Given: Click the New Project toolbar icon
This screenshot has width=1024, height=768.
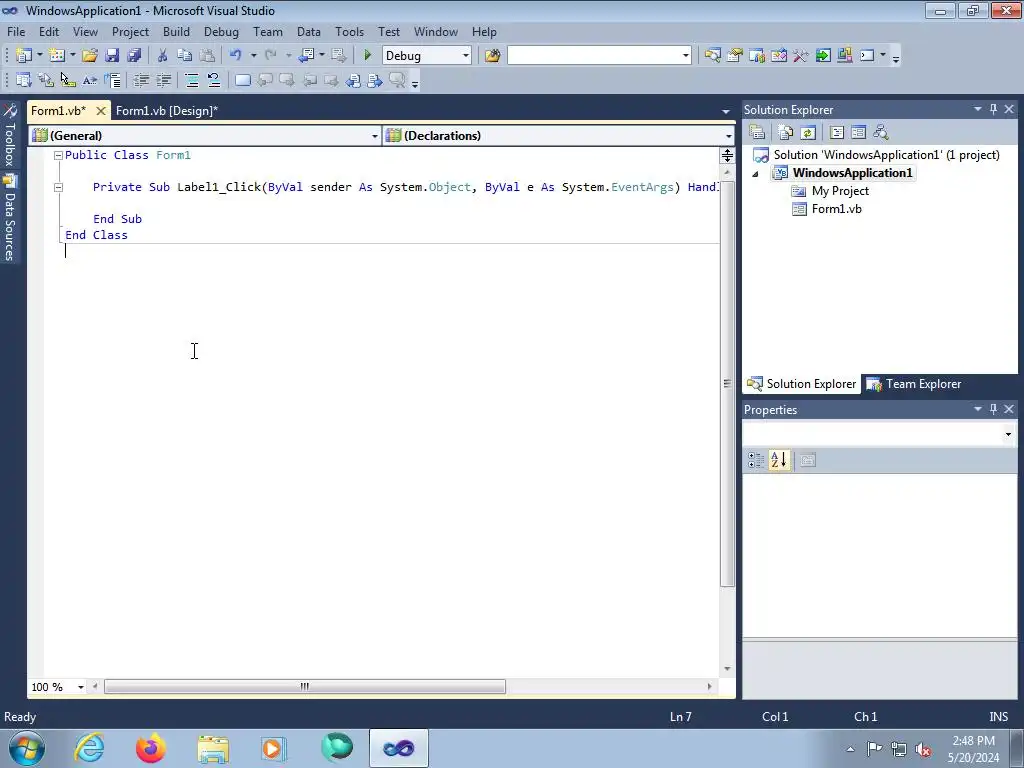Looking at the screenshot, I should coord(24,56).
